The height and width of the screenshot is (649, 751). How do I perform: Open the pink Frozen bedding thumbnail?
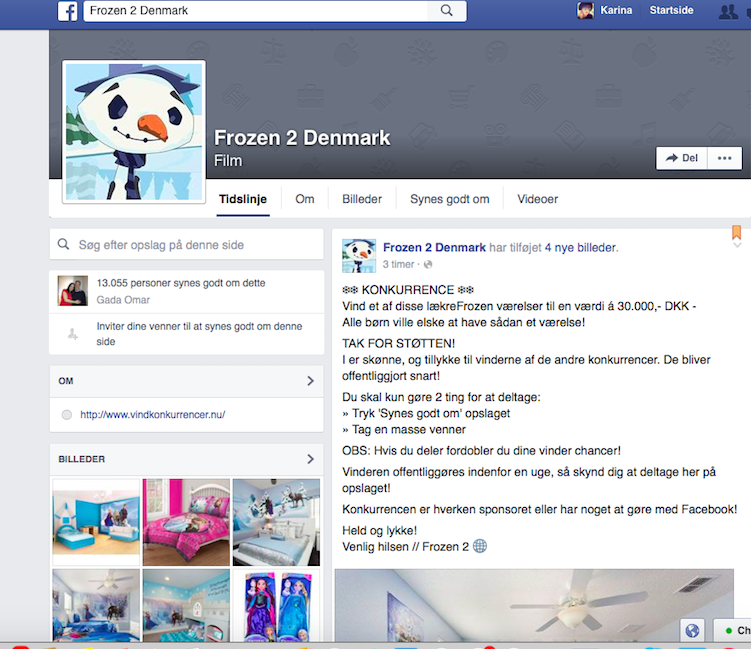[x=186, y=523]
